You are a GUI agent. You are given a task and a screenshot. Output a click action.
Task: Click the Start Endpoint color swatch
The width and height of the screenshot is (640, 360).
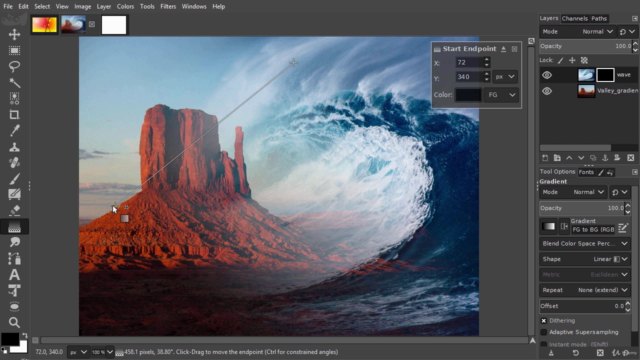(468, 95)
